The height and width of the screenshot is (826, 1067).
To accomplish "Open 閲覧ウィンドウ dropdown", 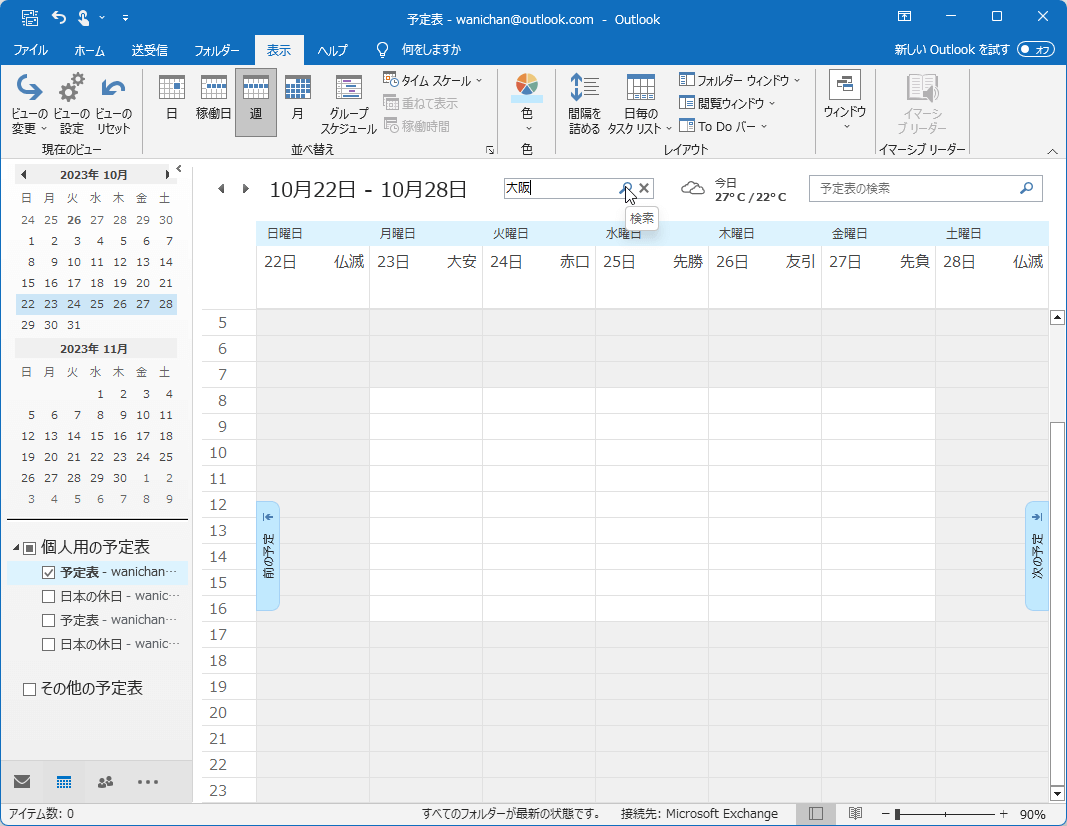I will pos(727,103).
